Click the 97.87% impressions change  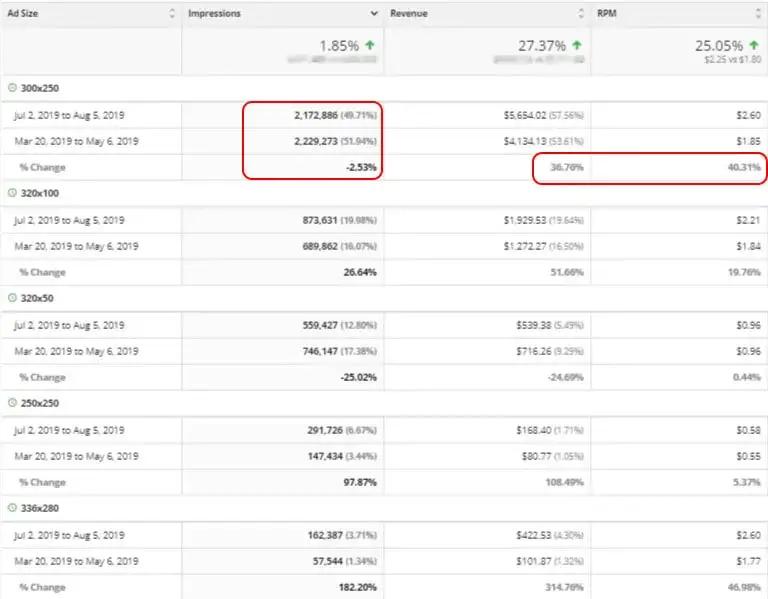(360, 482)
